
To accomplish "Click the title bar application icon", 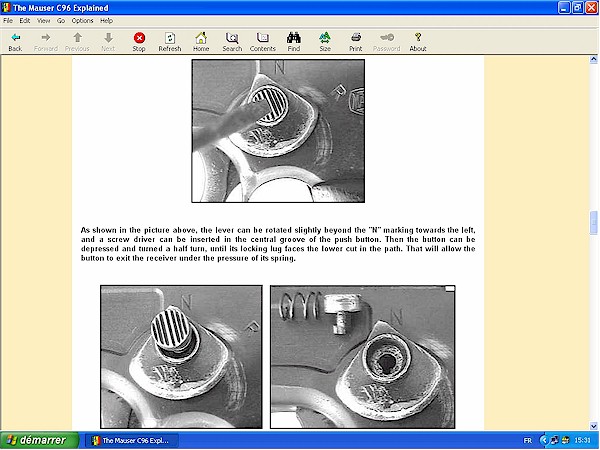I will 6,8.
